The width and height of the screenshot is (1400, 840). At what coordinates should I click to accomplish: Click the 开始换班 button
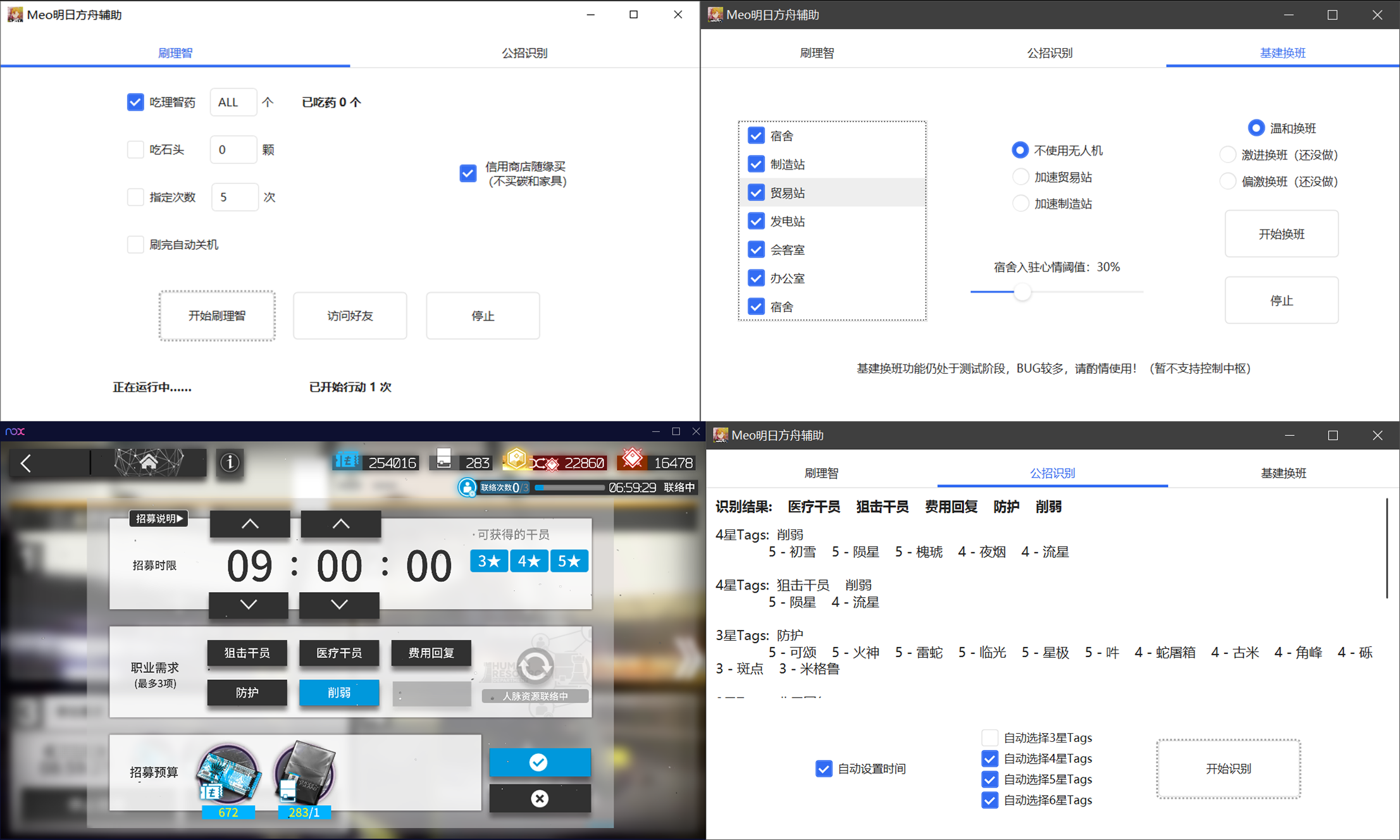[1282, 234]
